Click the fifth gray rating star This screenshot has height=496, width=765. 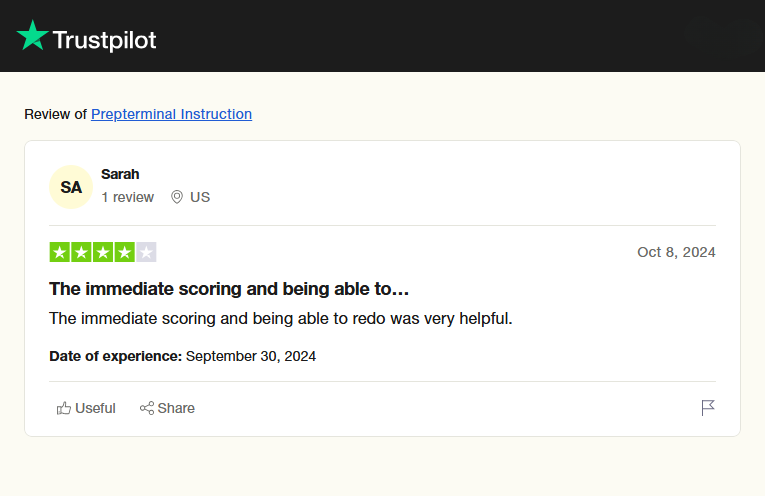[x=147, y=252]
